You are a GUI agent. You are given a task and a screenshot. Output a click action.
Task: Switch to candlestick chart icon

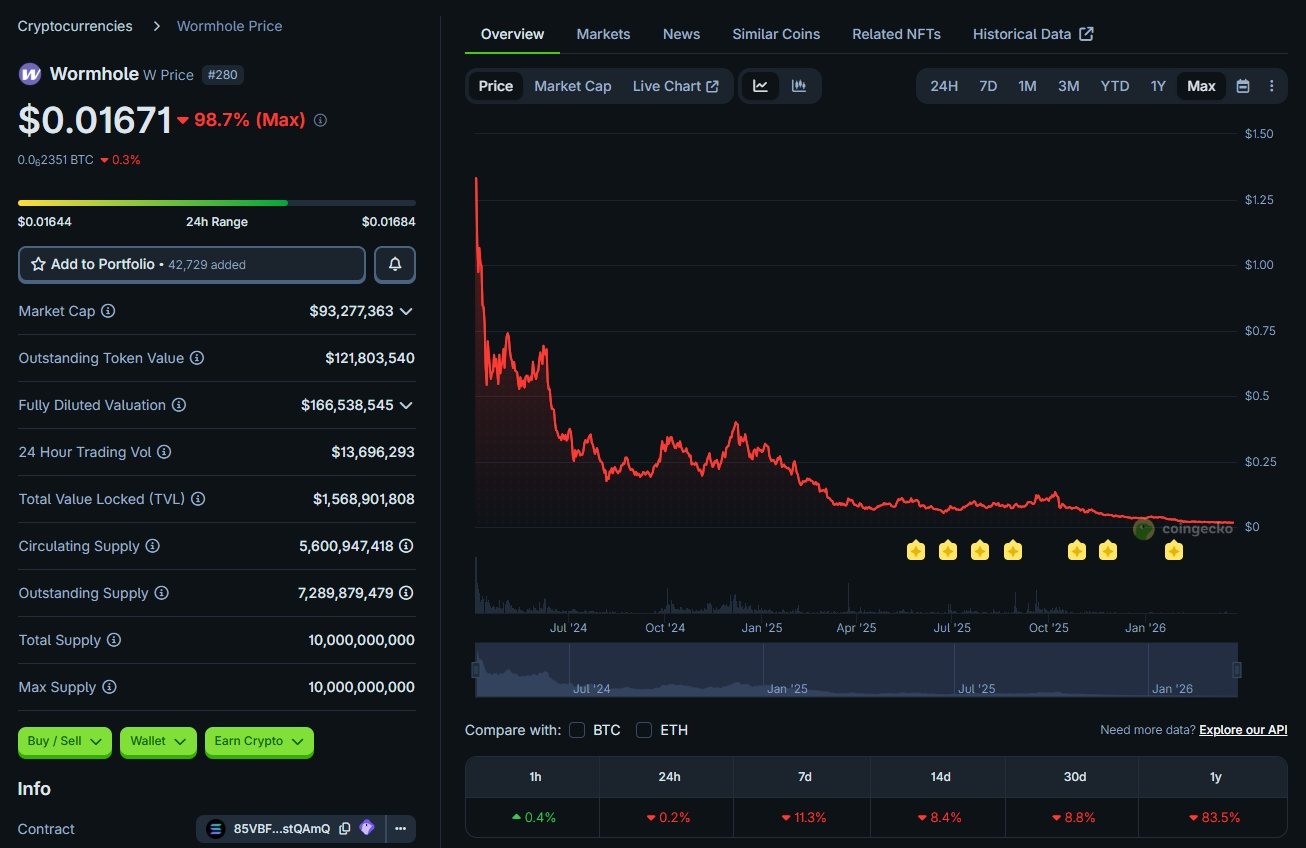[799, 86]
